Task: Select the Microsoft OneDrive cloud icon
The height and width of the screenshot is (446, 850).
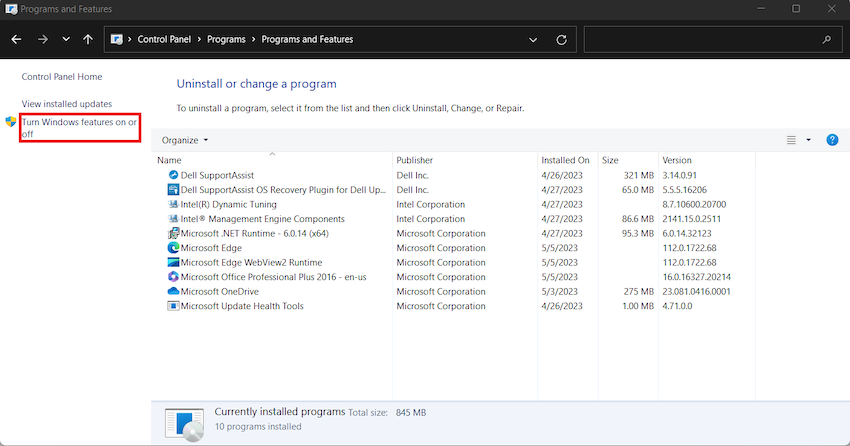Action: pyautogui.click(x=173, y=291)
